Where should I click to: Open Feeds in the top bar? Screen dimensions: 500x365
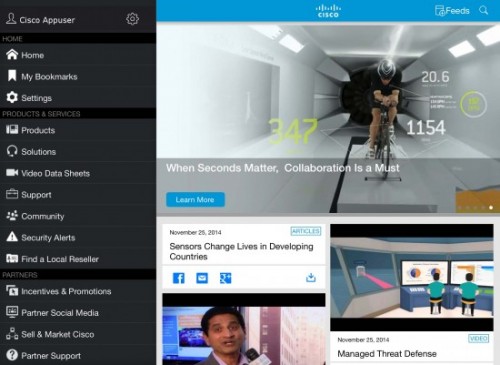pyautogui.click(x=452, y=11)
